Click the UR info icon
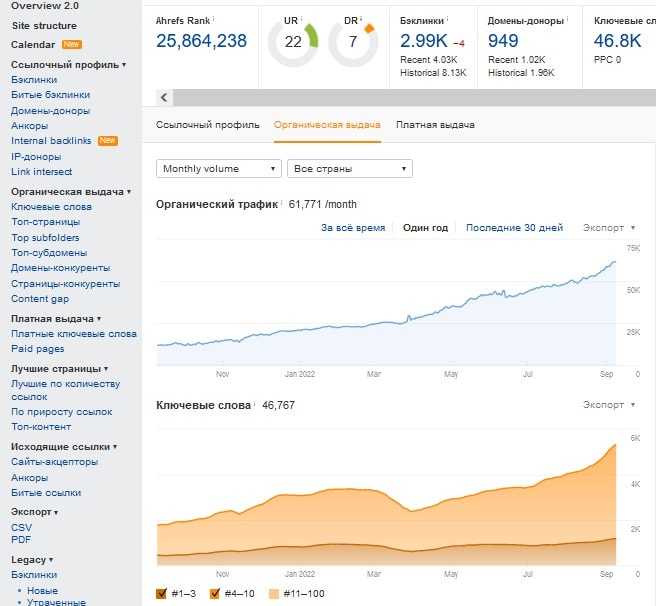Viewport: 656px width, 606px height. click(x=301, y=18)
